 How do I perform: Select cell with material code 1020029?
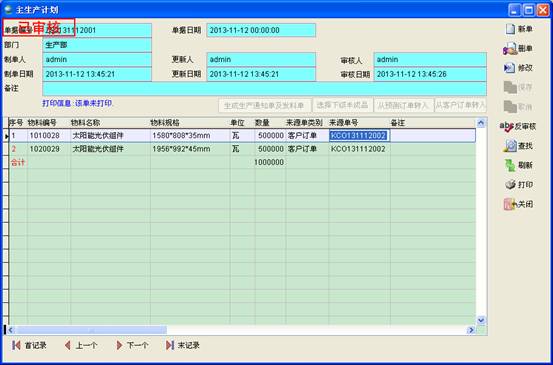(x=49, y=149)
